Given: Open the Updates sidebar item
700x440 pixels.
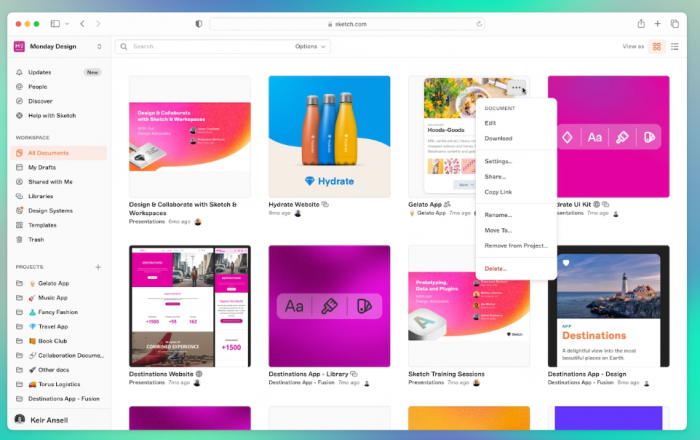Looking at the screenshot, I should (58, 72).
